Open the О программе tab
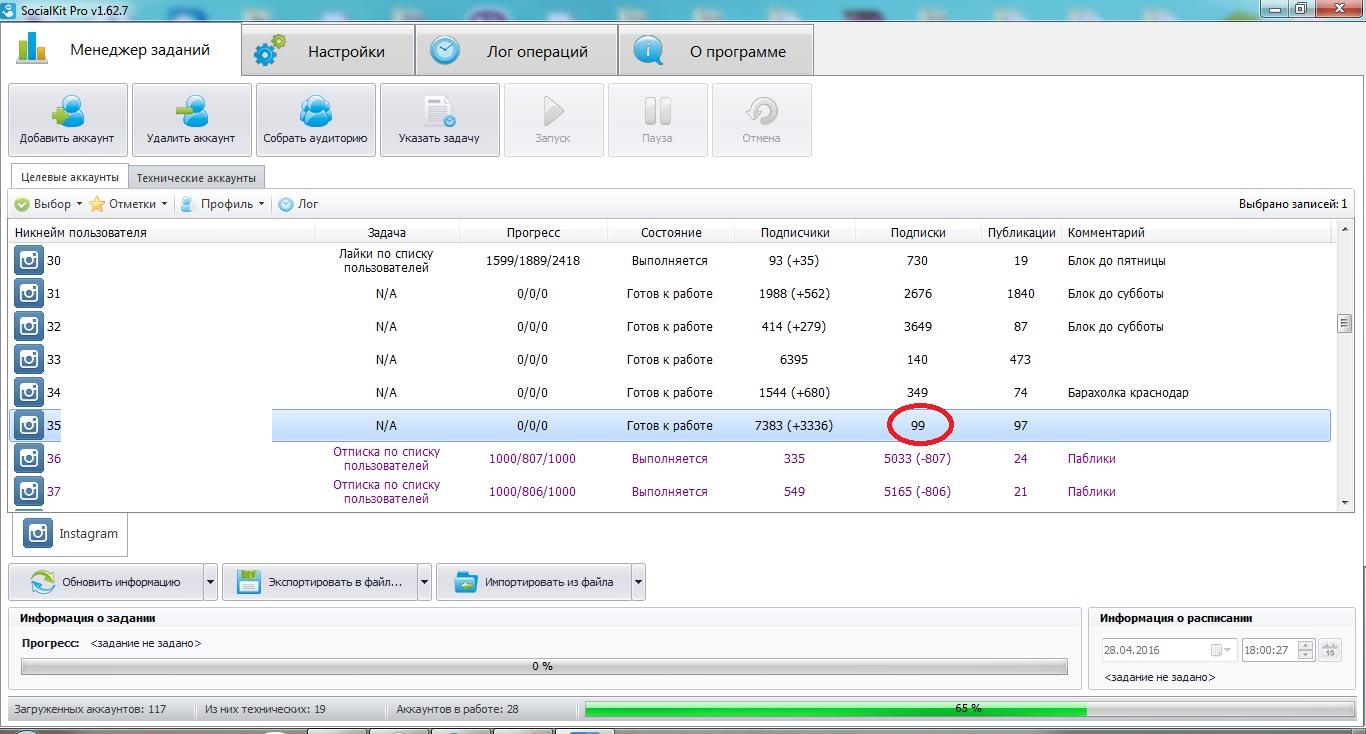Viewport: 1366px width, 734px height. tap(716, 51)
